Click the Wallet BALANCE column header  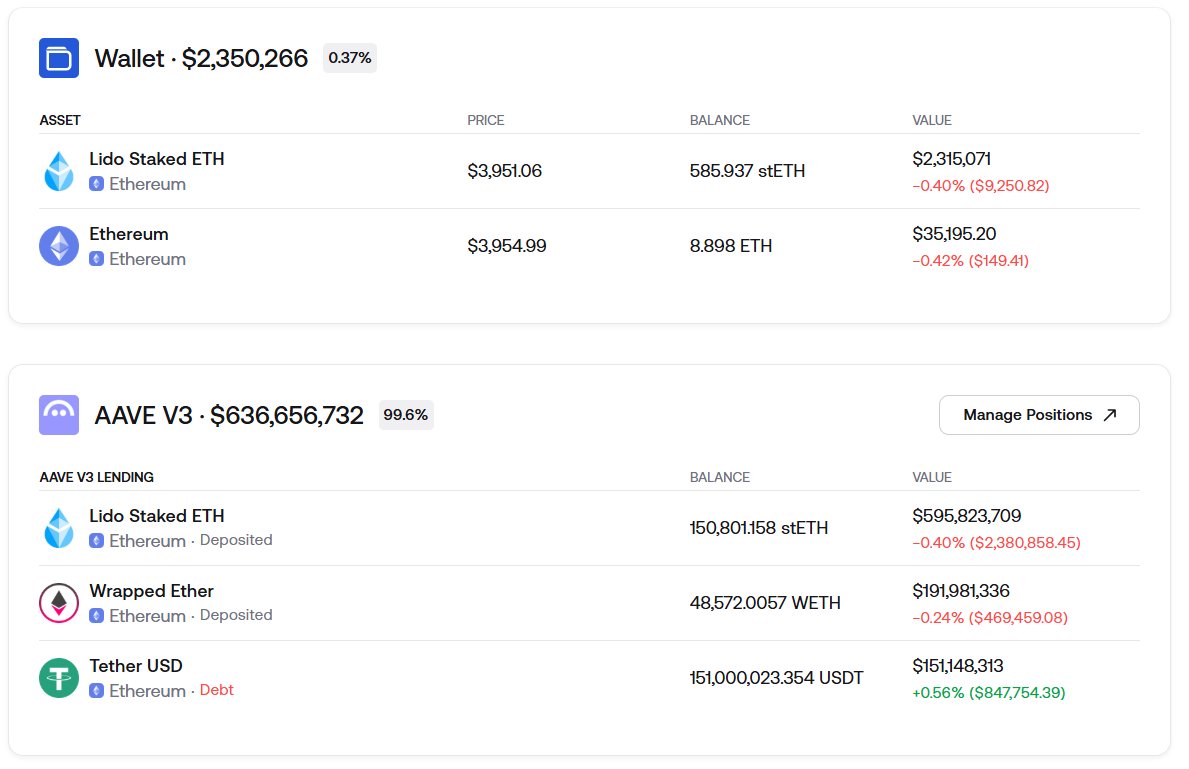(719, 120)
